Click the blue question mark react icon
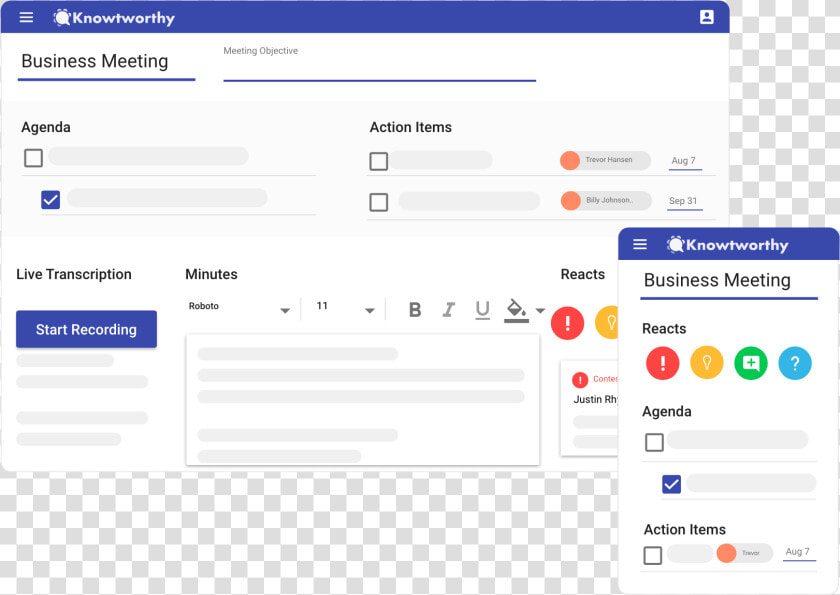The width and height of the screenshot is (840, 595). click(794, 363)
